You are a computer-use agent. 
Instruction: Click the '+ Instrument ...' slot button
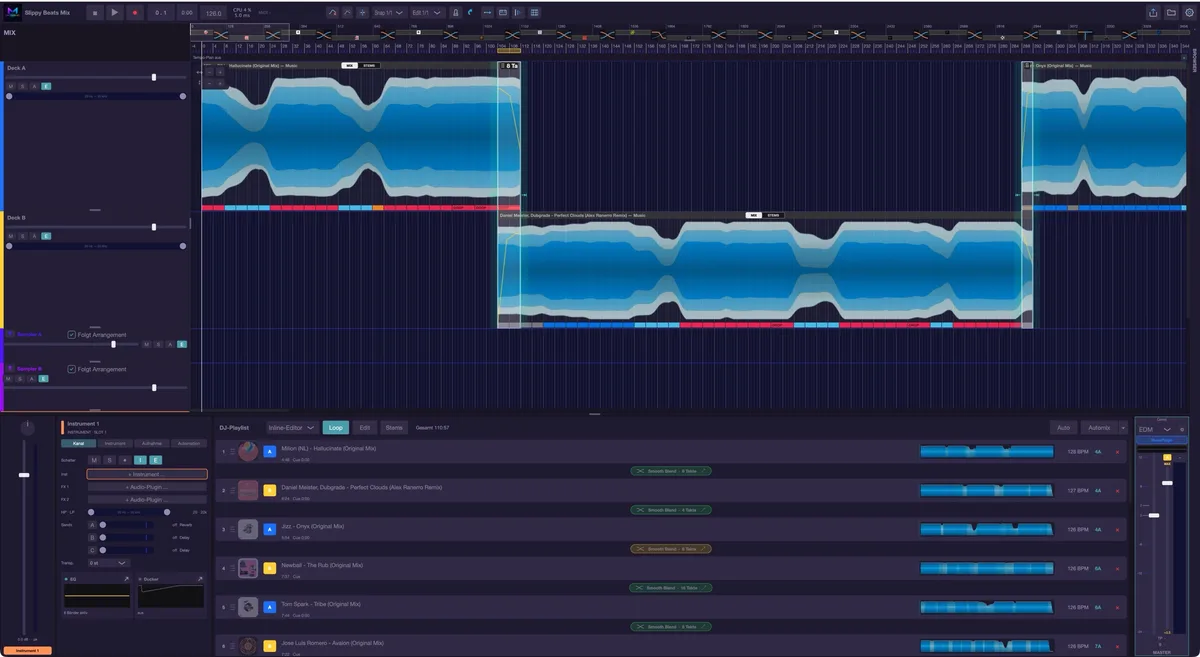point(147,474)
